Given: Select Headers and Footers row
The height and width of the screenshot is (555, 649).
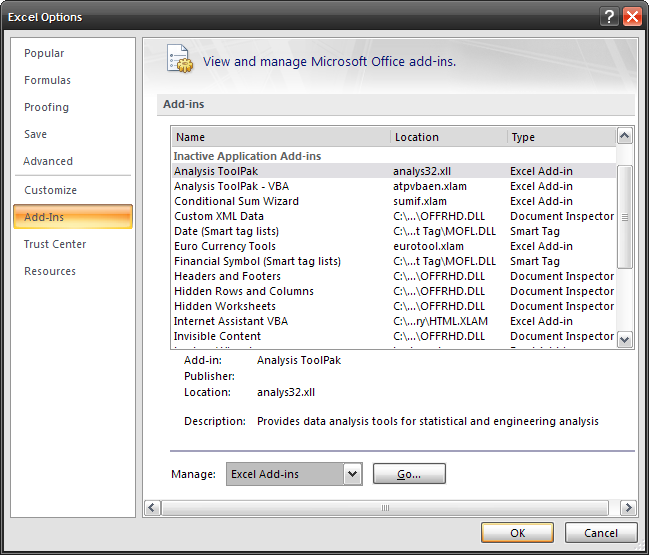Looking at the screenshot, I should pyautogui.click(x=394, y=276).
